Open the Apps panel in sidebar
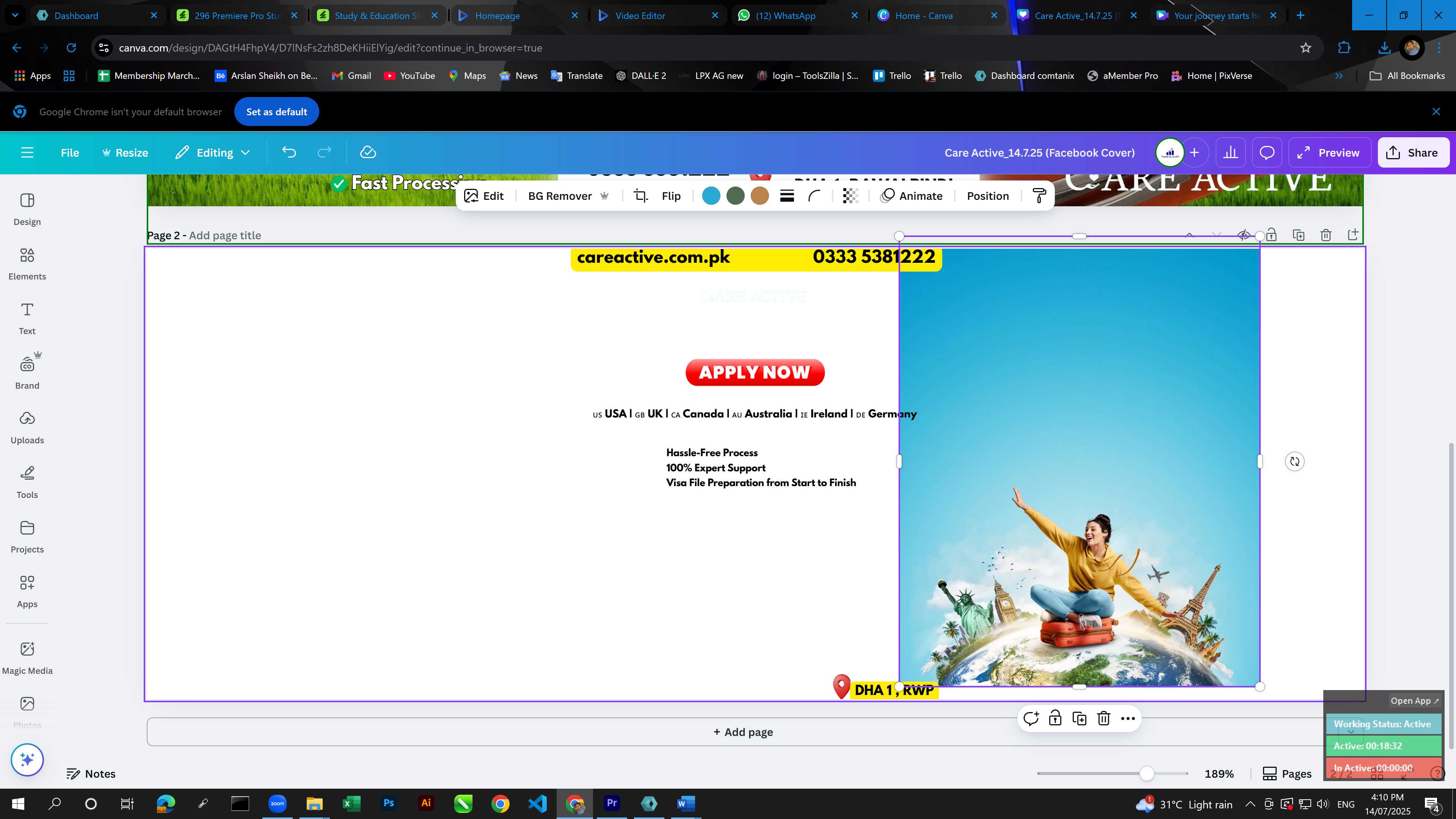The image size is (1456, 819). [27, 592]
